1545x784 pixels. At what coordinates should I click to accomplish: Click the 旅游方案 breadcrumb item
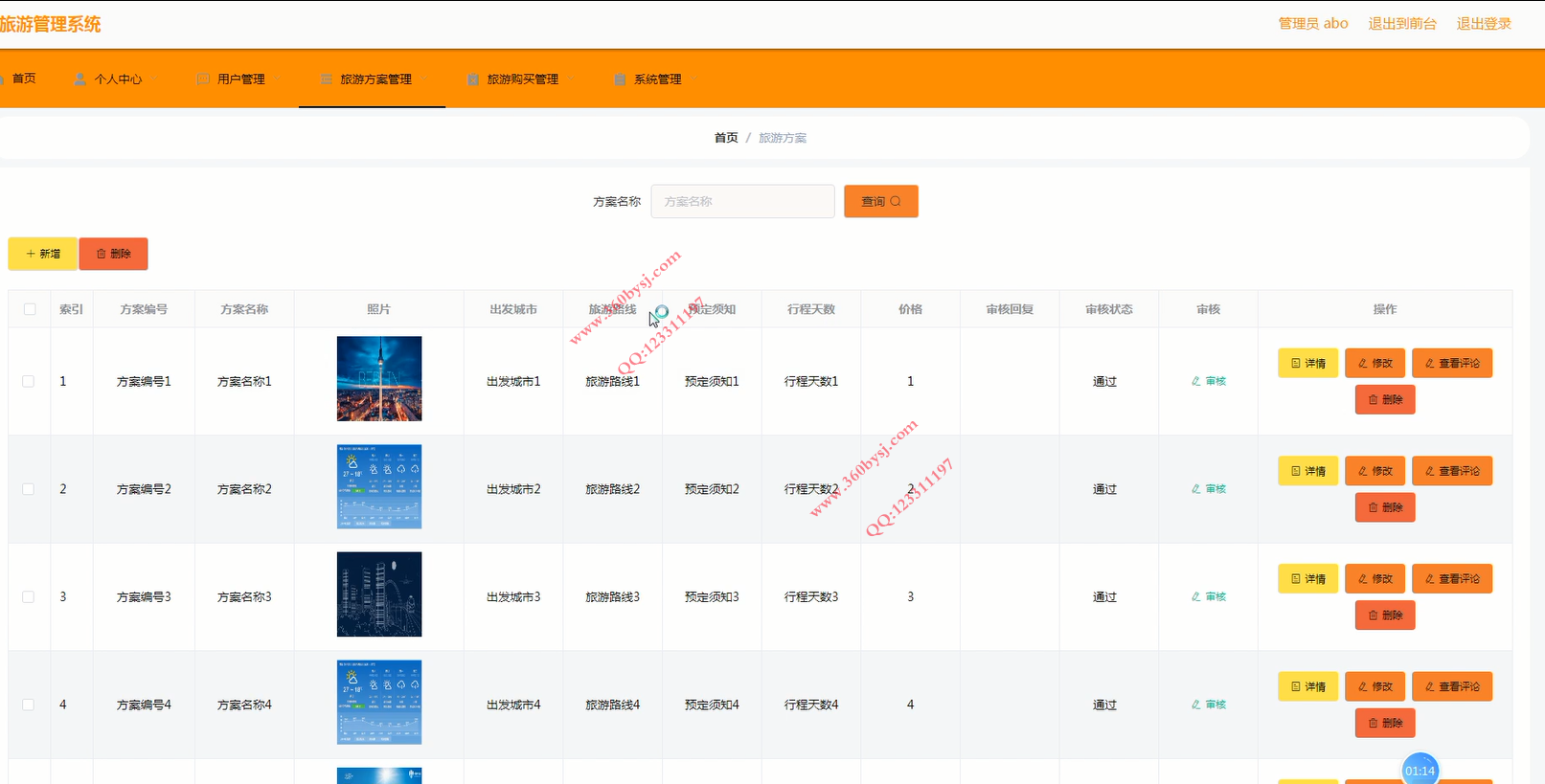click(783, 138)
